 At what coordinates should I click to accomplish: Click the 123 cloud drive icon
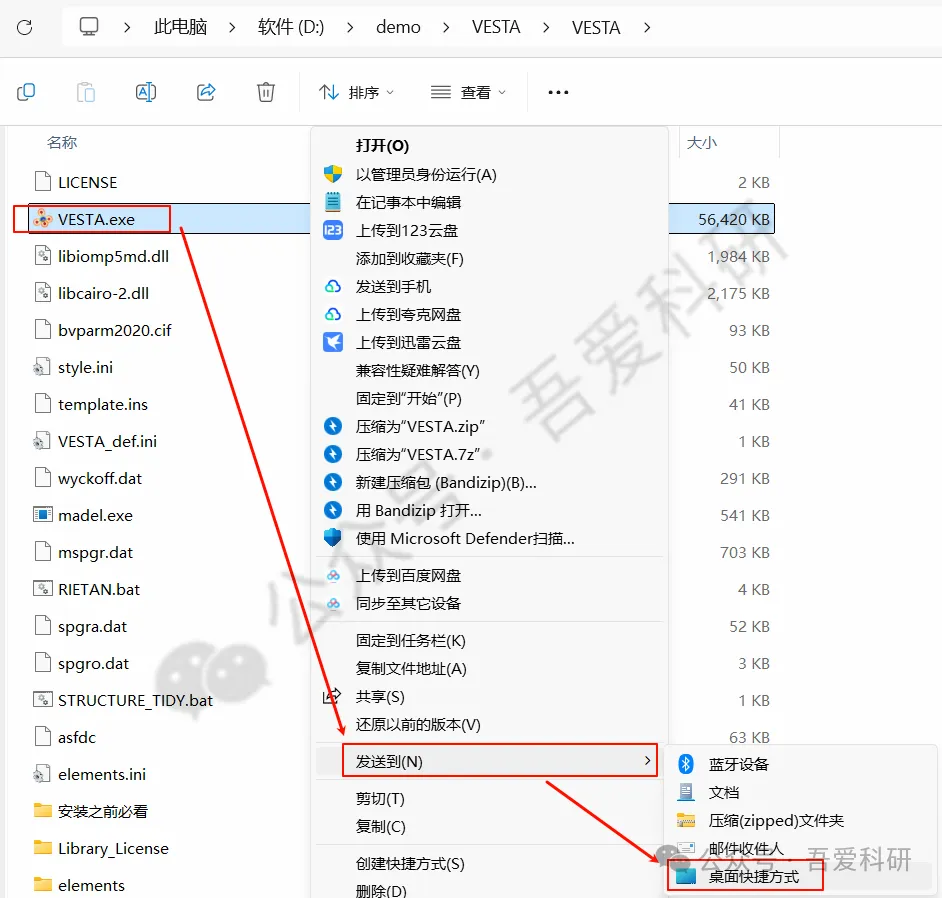point(333,230)
